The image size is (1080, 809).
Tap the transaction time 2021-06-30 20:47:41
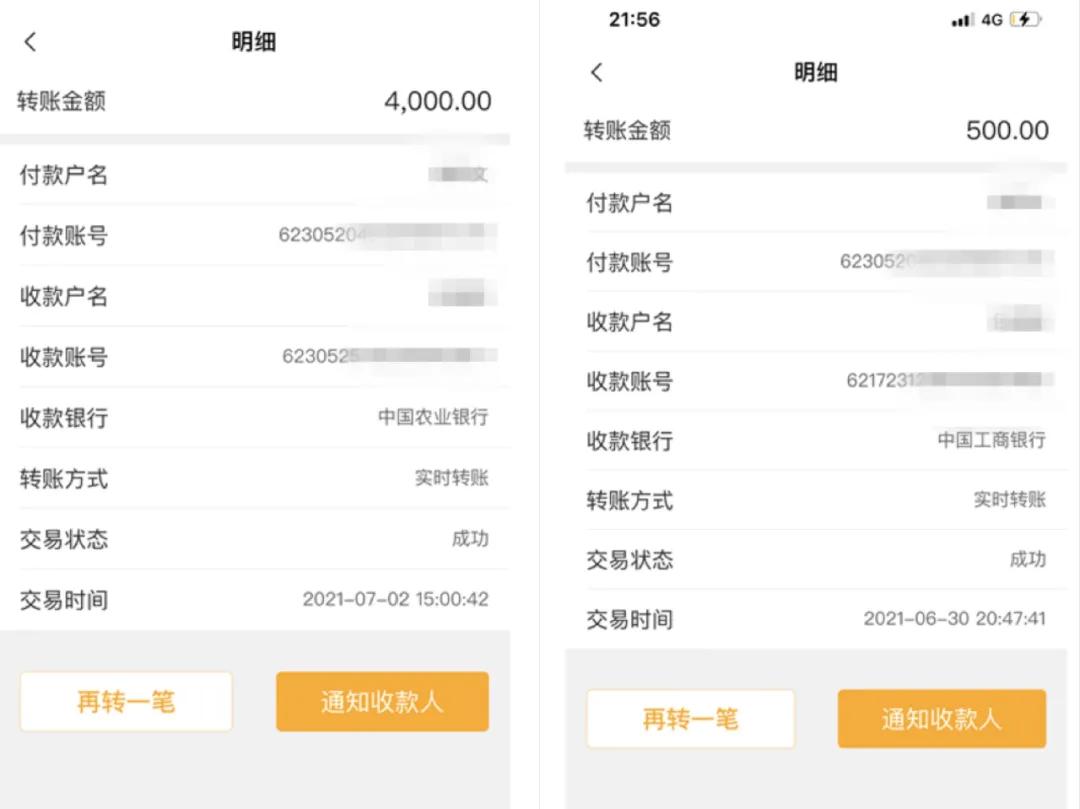coord(957,618)
